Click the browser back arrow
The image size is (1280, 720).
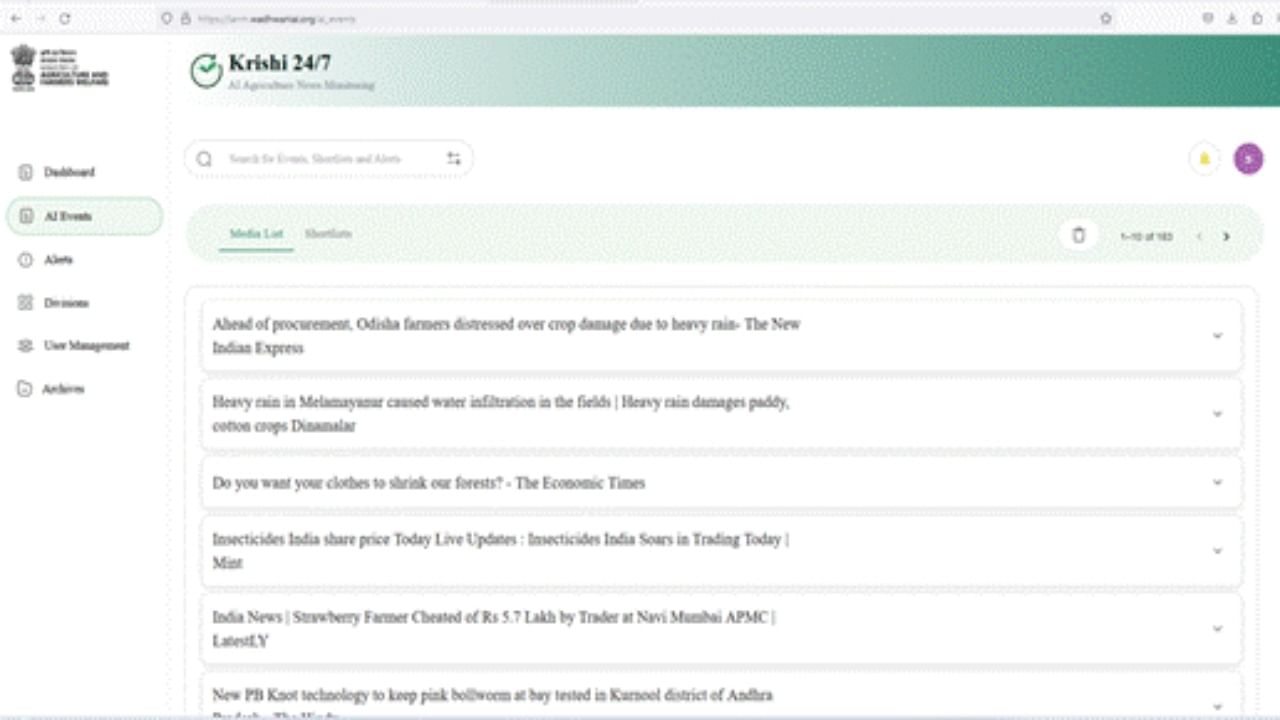15,18
